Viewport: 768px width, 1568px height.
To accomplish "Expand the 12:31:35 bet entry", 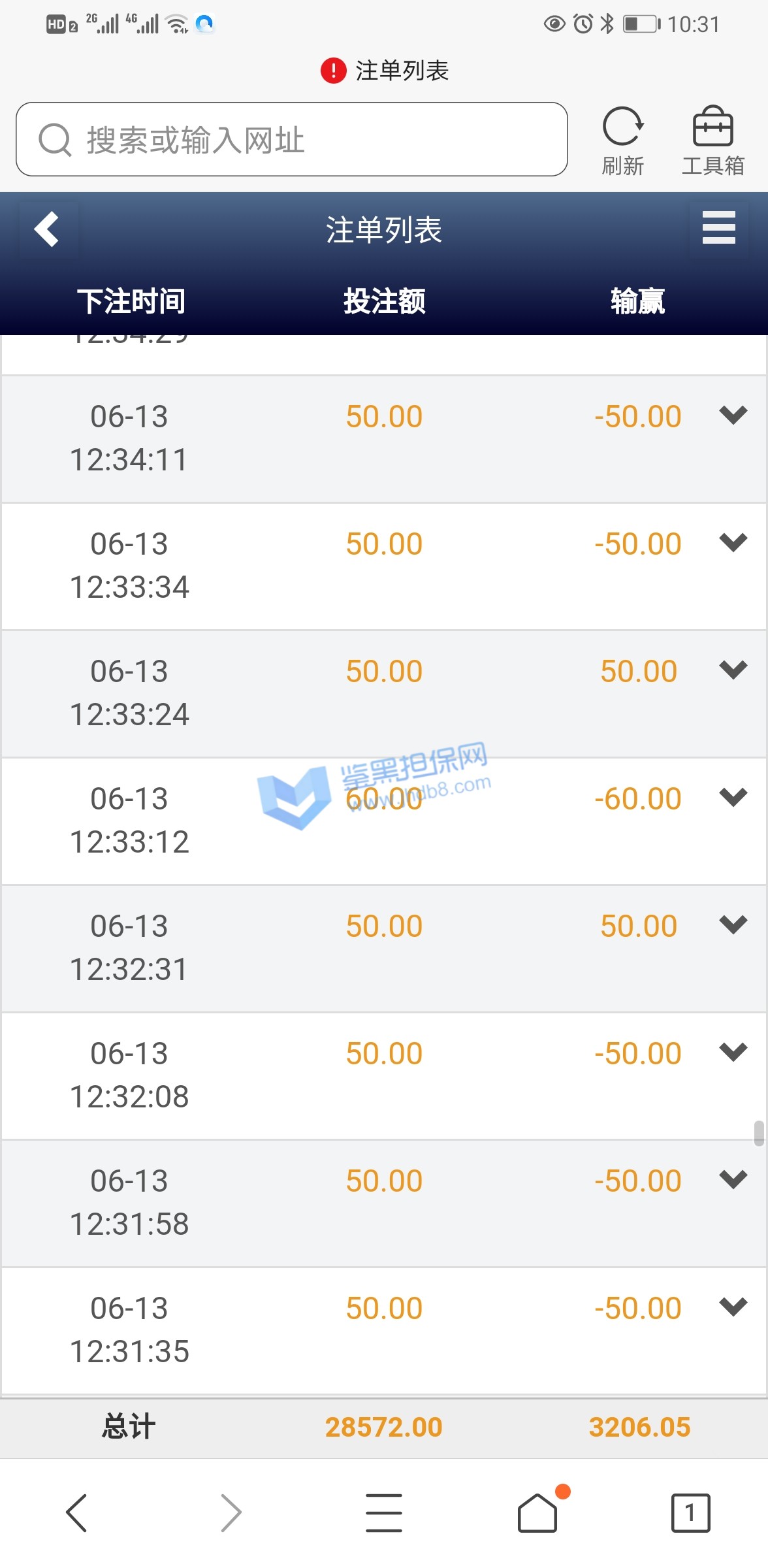I will (733, 1307).
